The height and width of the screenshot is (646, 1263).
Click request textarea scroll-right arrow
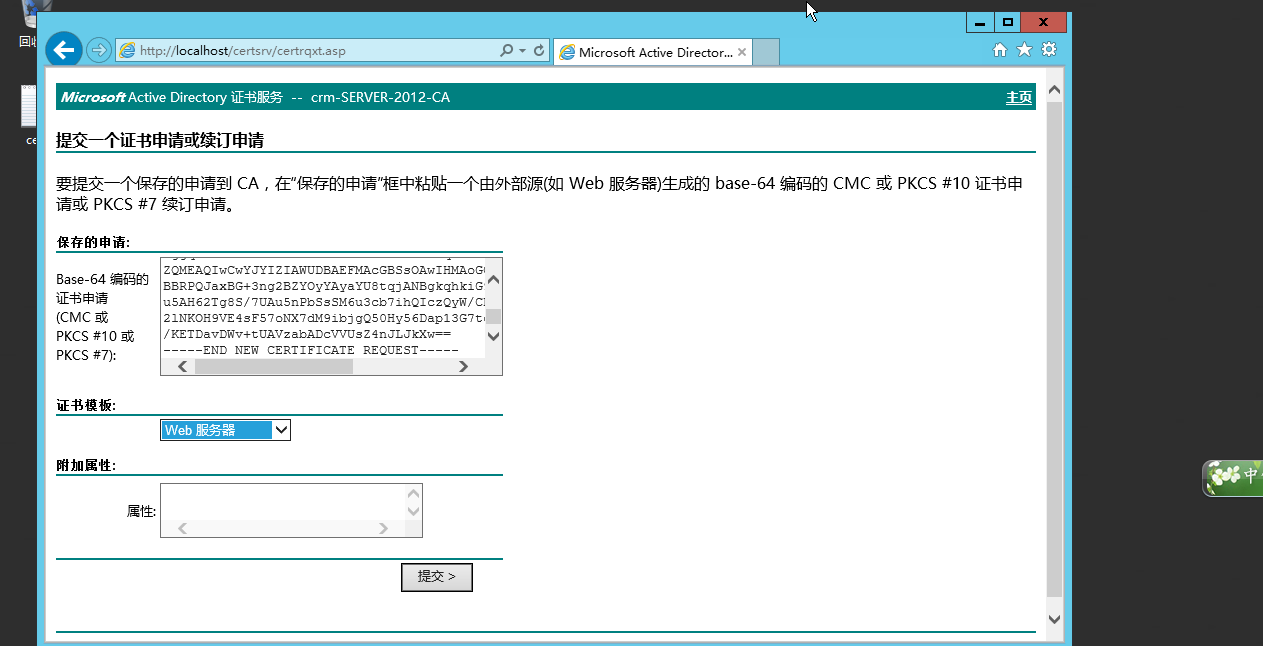coord(463,367)
